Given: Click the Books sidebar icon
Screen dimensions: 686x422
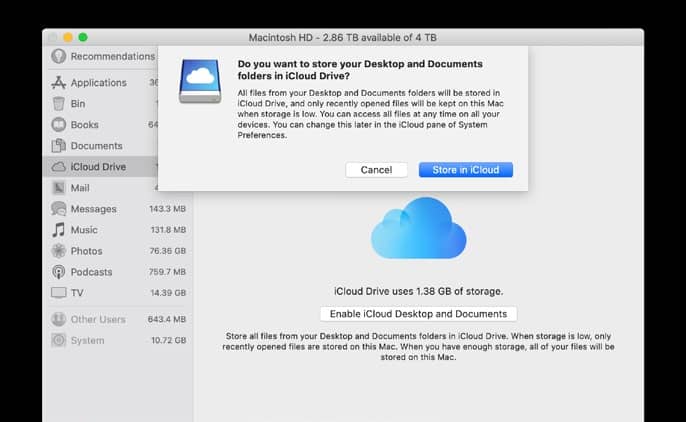Looking at the screenshot, I should [59, 125].
